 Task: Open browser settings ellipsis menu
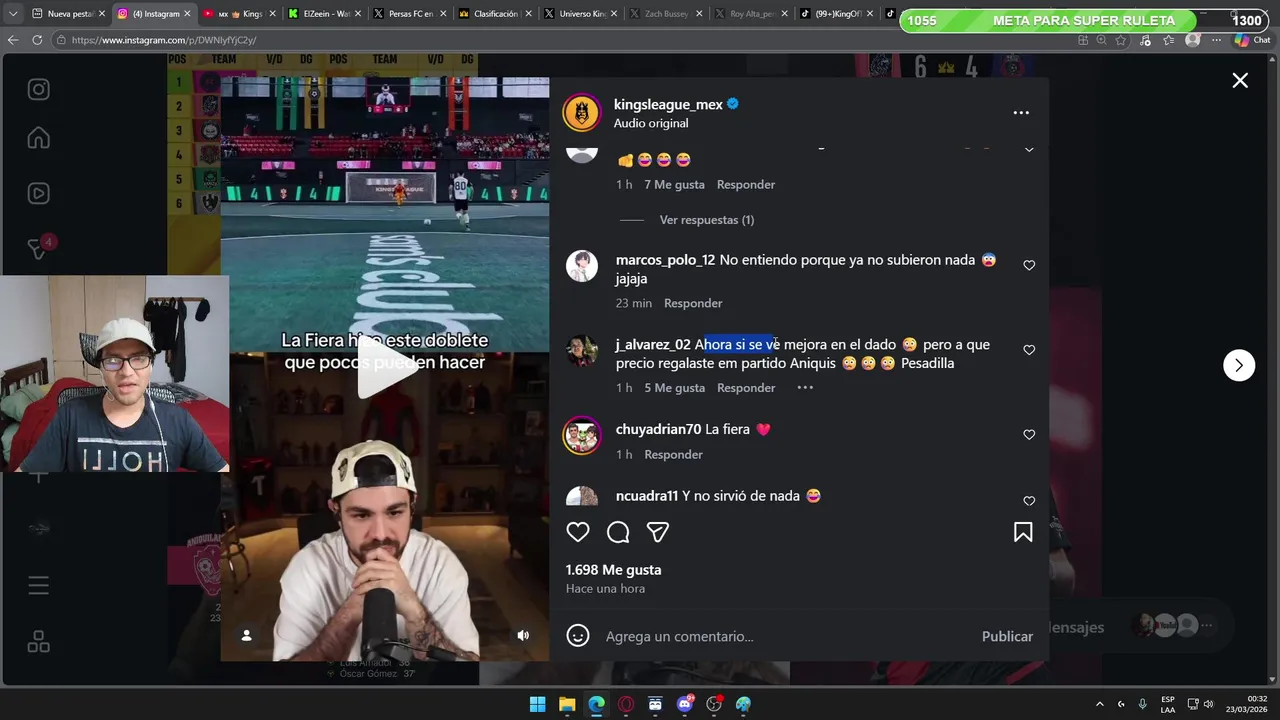point(1216,40)
